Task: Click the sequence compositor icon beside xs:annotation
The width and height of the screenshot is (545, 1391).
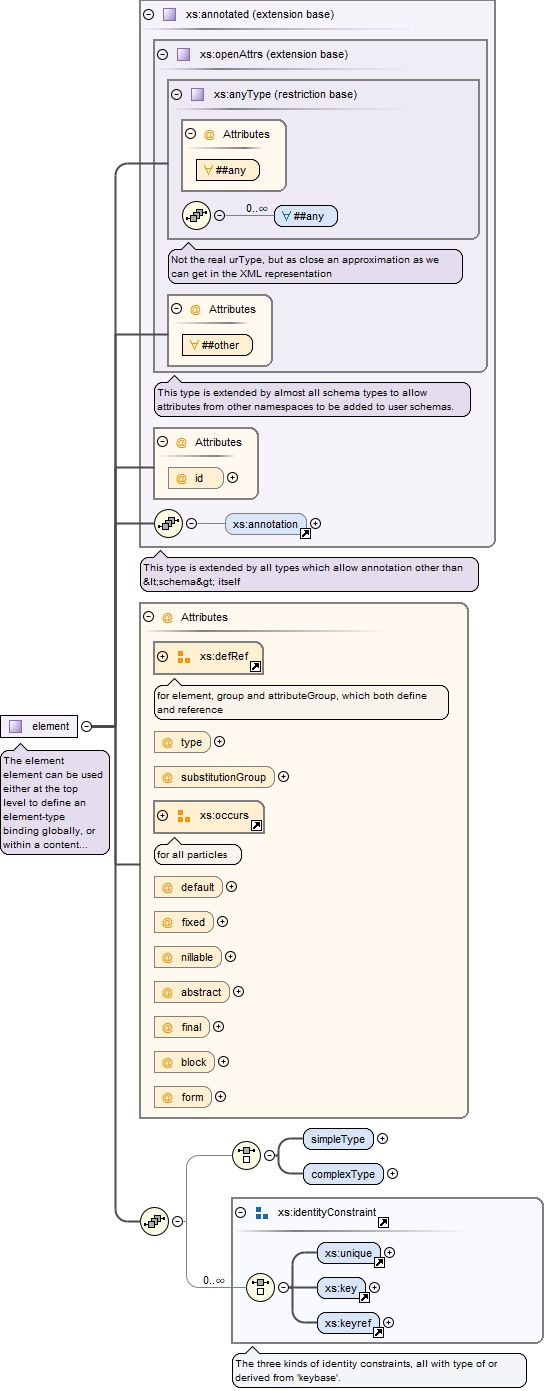Action: [x=168, y=523]
